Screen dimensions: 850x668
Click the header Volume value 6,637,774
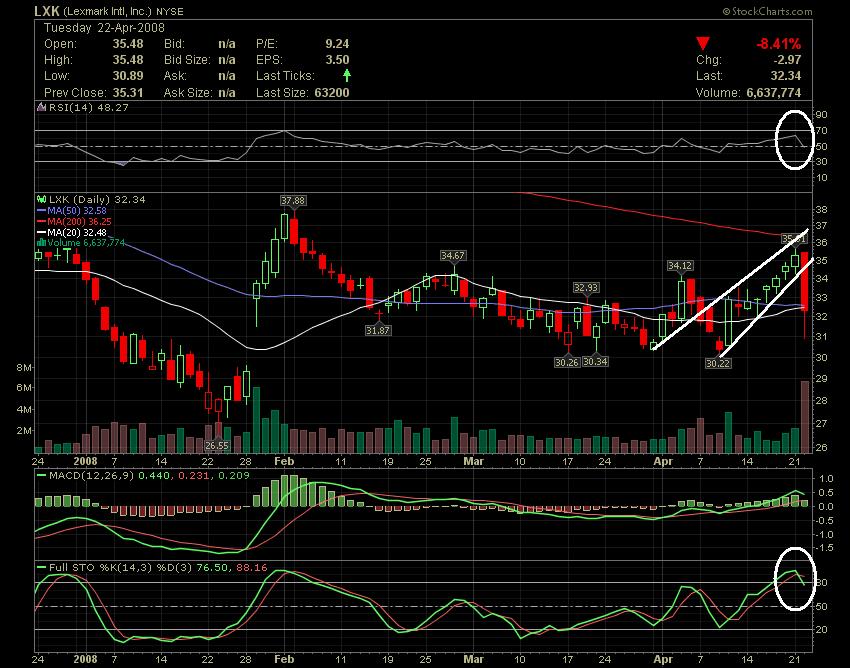[x=774, y=93]
